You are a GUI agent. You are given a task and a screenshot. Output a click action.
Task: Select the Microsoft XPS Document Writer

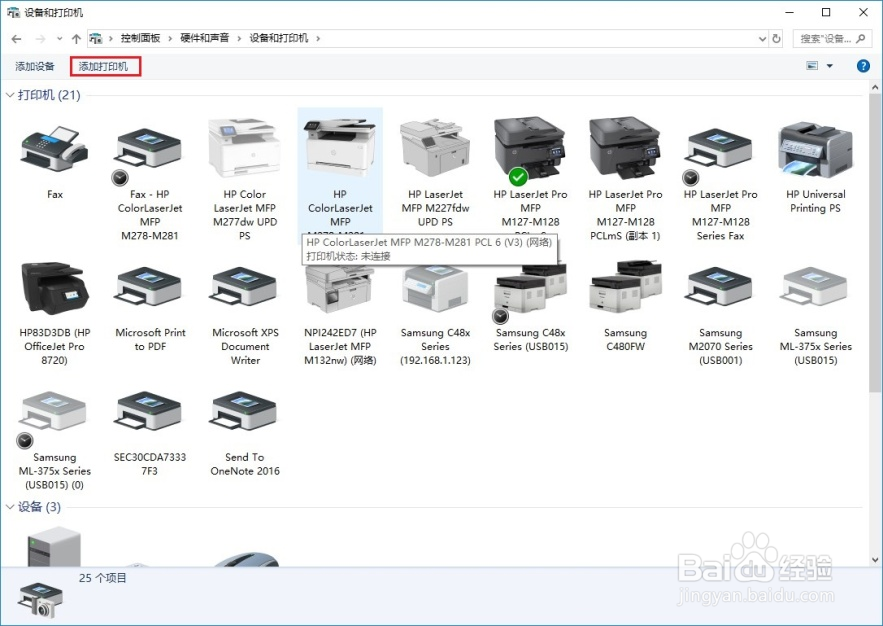click(x=243, y=290)
